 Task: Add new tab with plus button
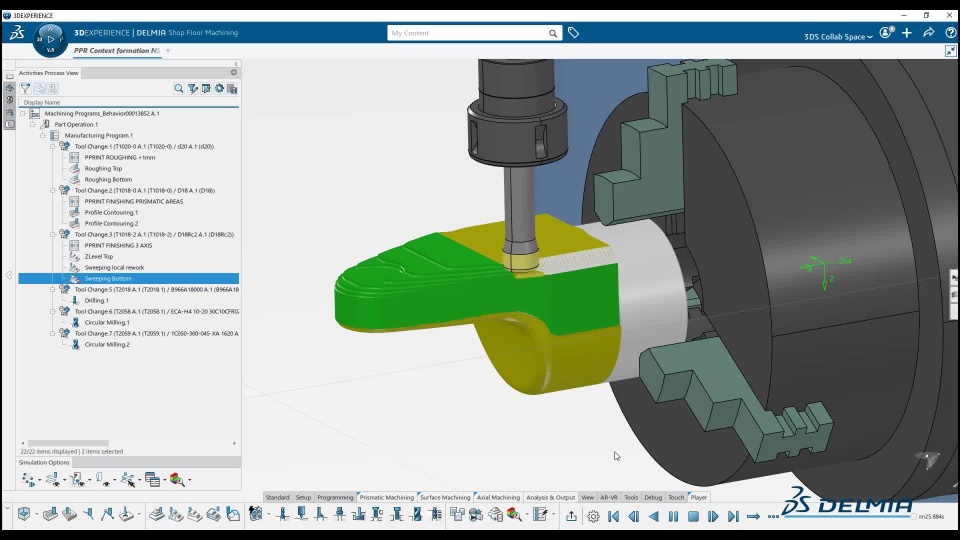point(168,51)
